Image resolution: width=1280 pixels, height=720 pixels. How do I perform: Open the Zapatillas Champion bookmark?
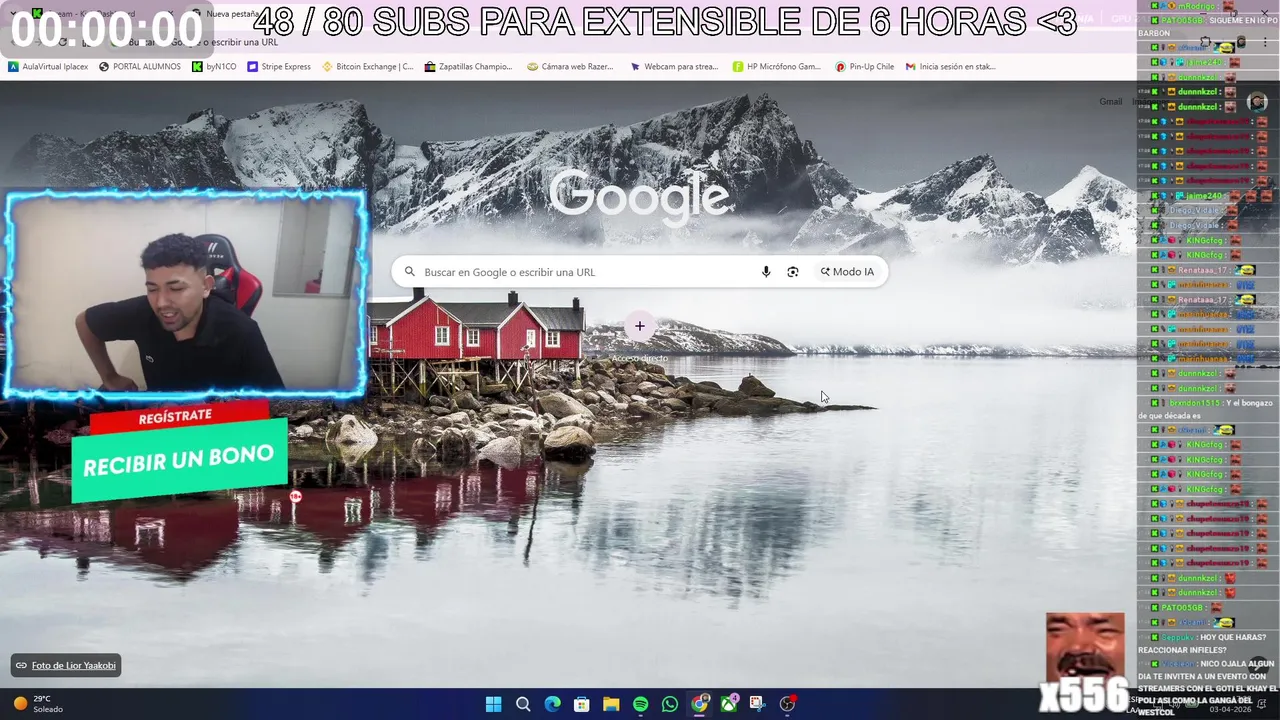[x=468, y=67]
